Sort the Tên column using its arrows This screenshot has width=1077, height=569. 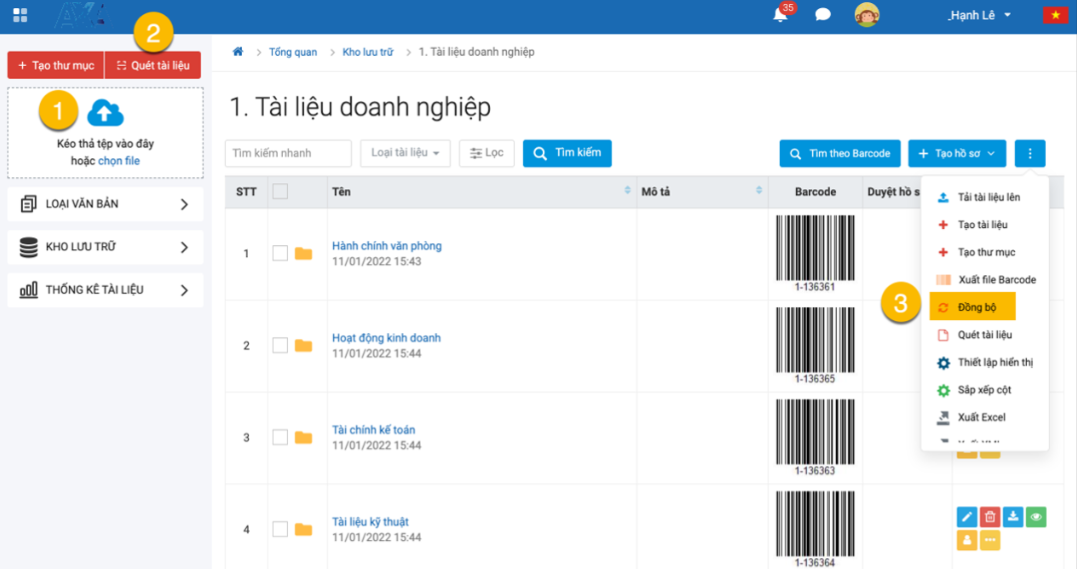[x=627, y=190]
